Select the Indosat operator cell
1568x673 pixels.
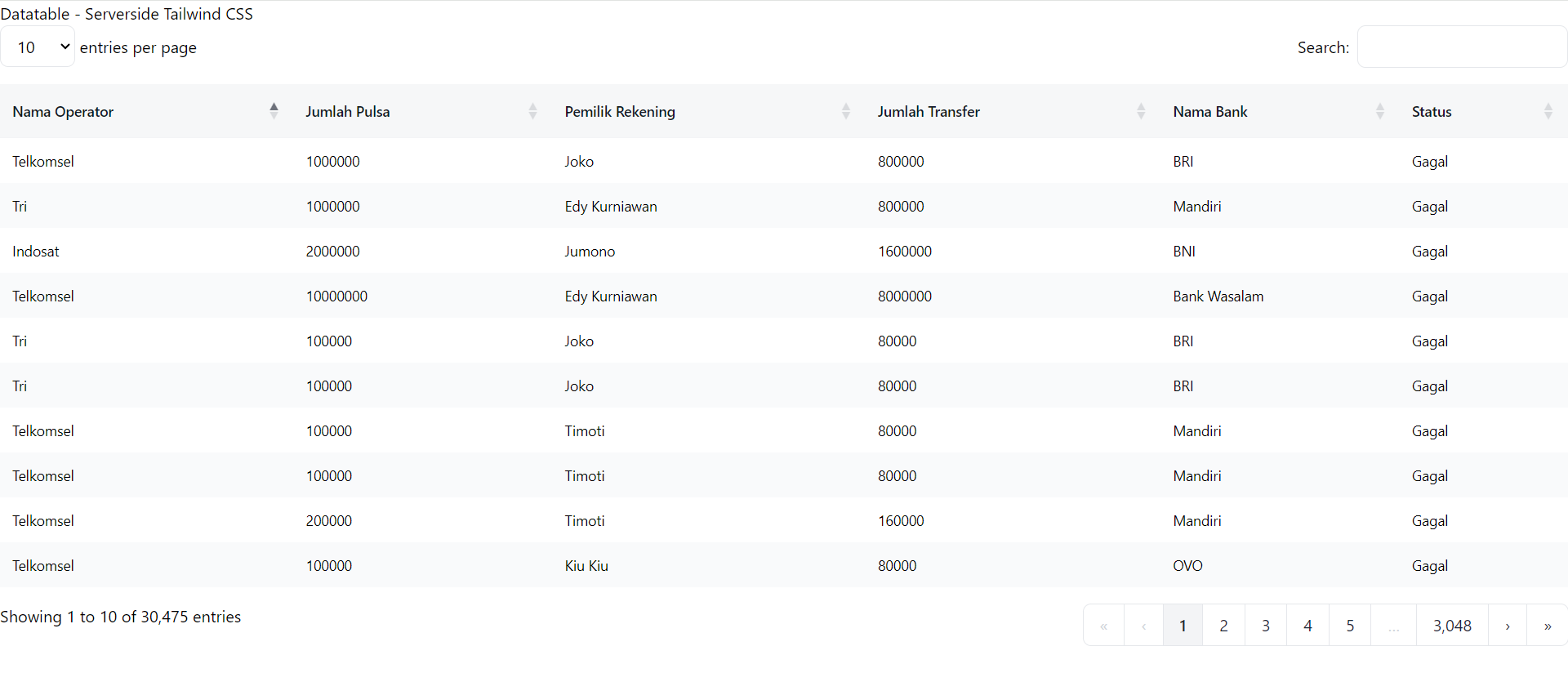point(36,252)
